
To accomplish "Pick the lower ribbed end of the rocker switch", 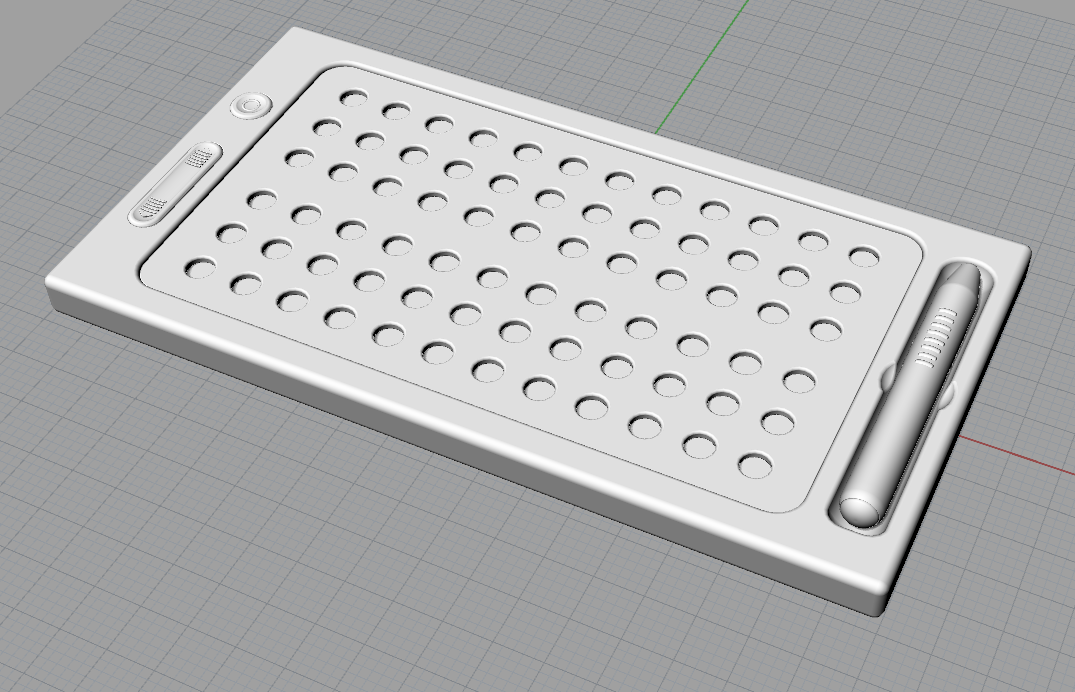I will pos(154,206).
